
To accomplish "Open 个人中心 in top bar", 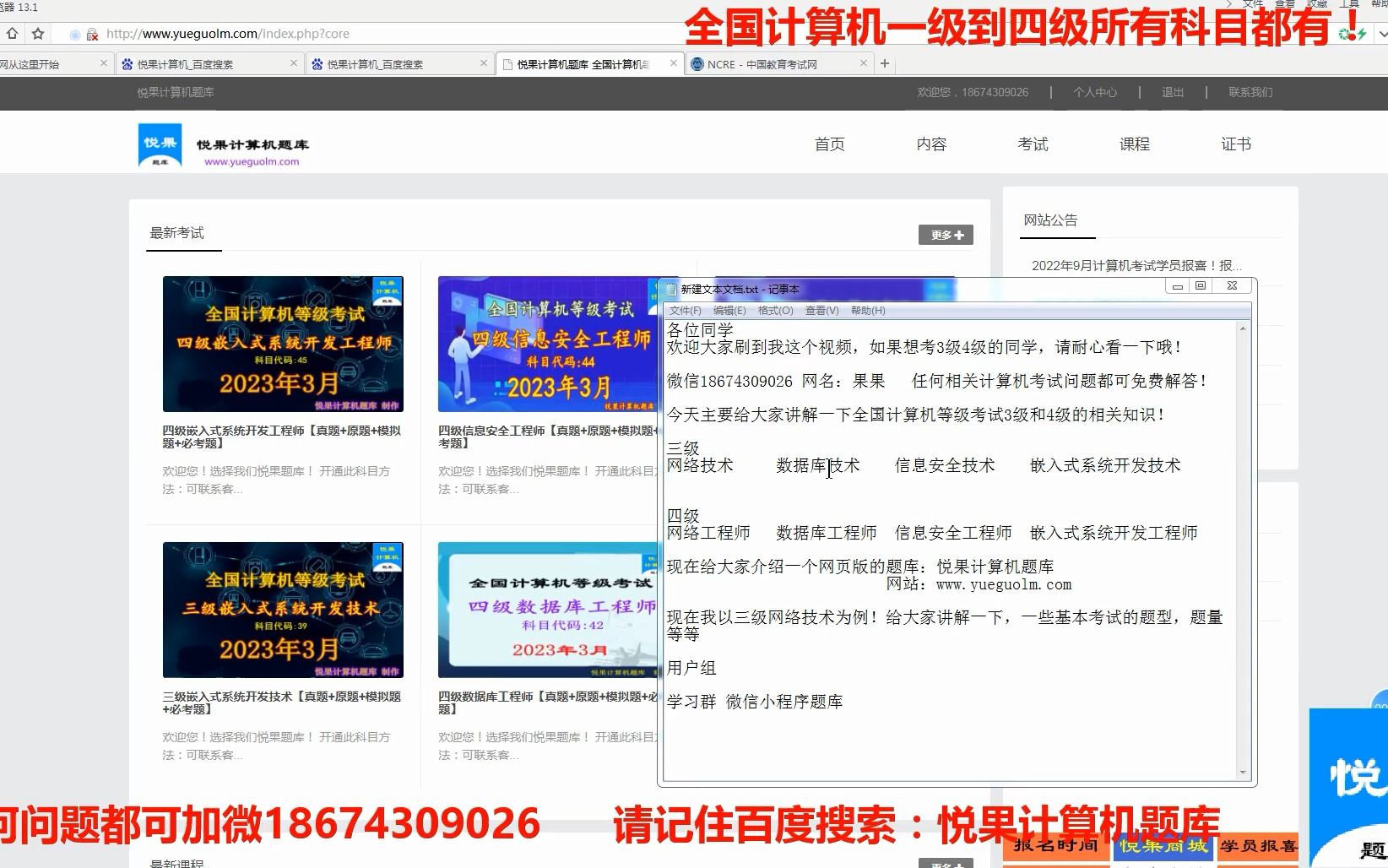I will 1095,92.
